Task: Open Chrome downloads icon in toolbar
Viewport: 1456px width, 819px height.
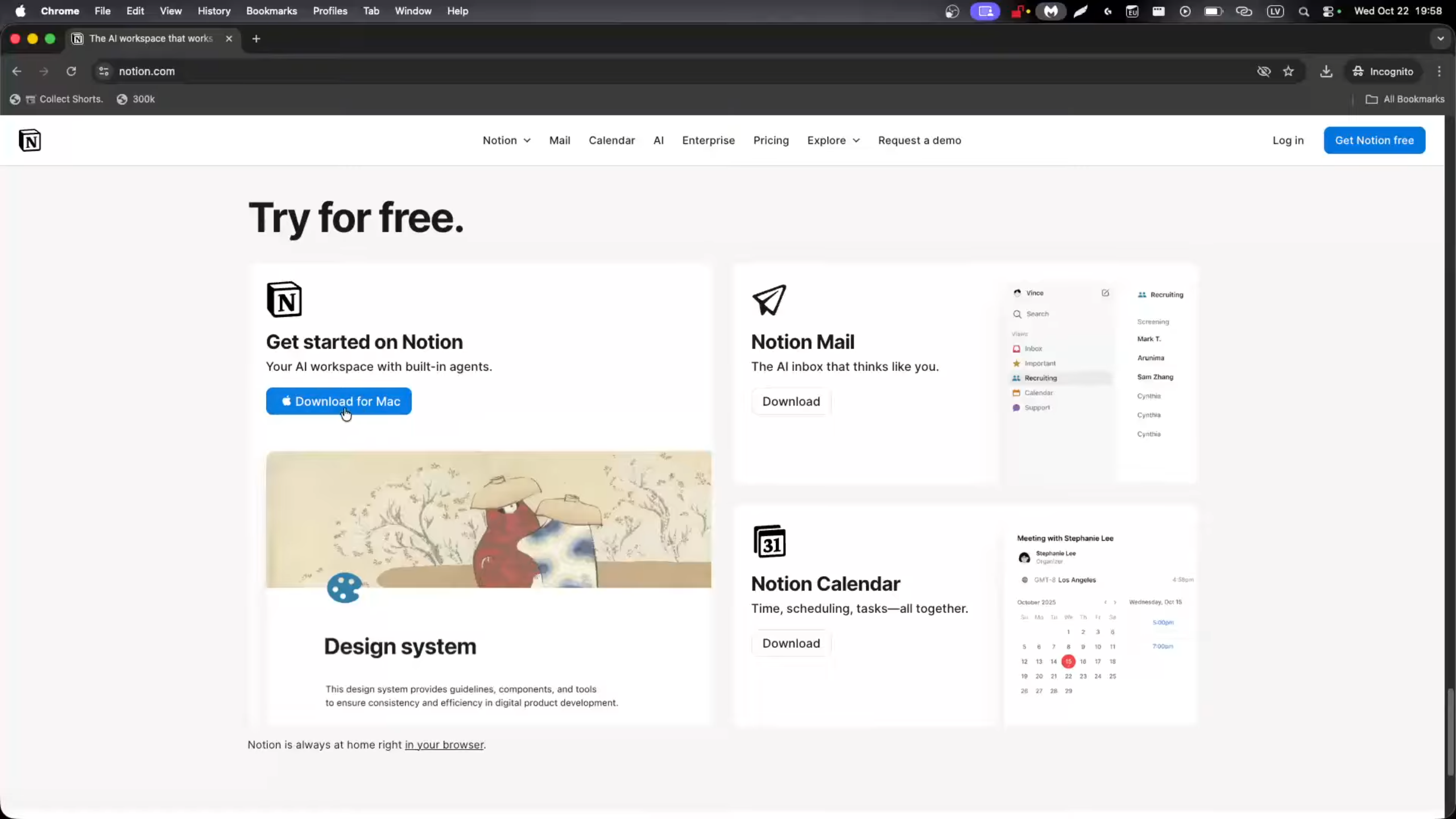Action: point(1326,71)
